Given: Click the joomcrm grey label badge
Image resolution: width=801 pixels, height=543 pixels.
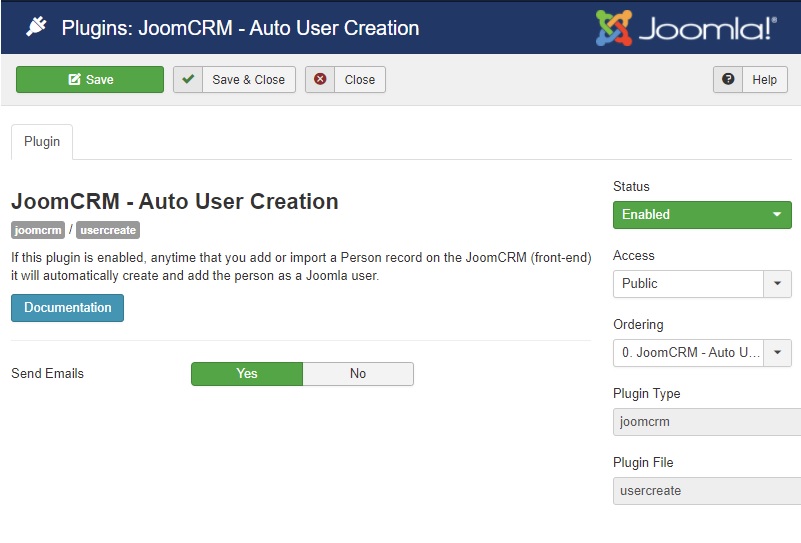Looking at the screenshot, I should pyautogui.click(x=38, y=230).
